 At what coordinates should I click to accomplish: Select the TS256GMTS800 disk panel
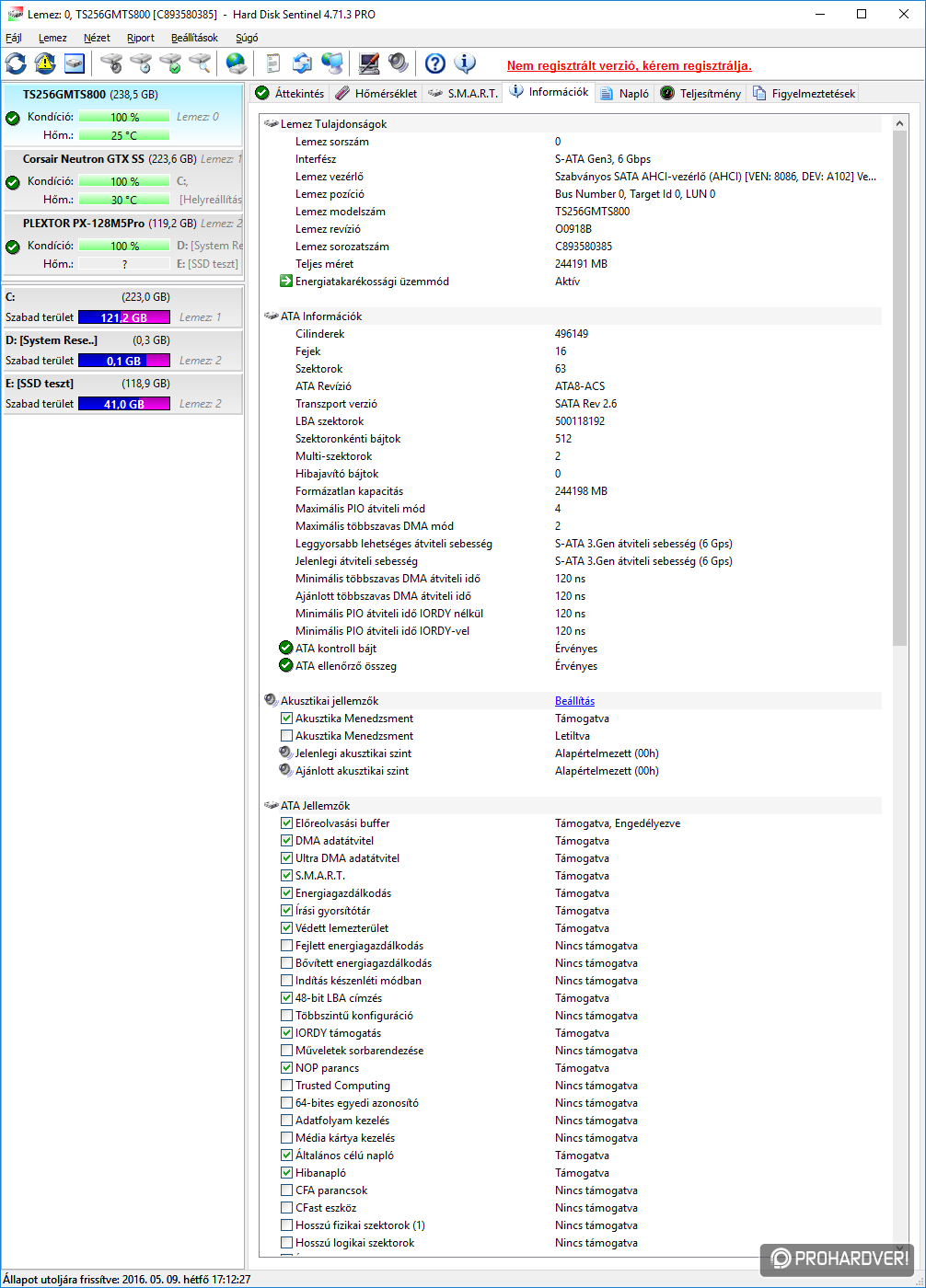[123, 115]
